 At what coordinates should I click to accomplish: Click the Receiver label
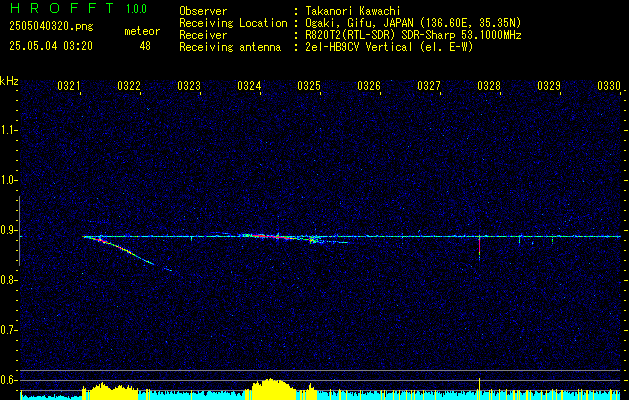203,35
